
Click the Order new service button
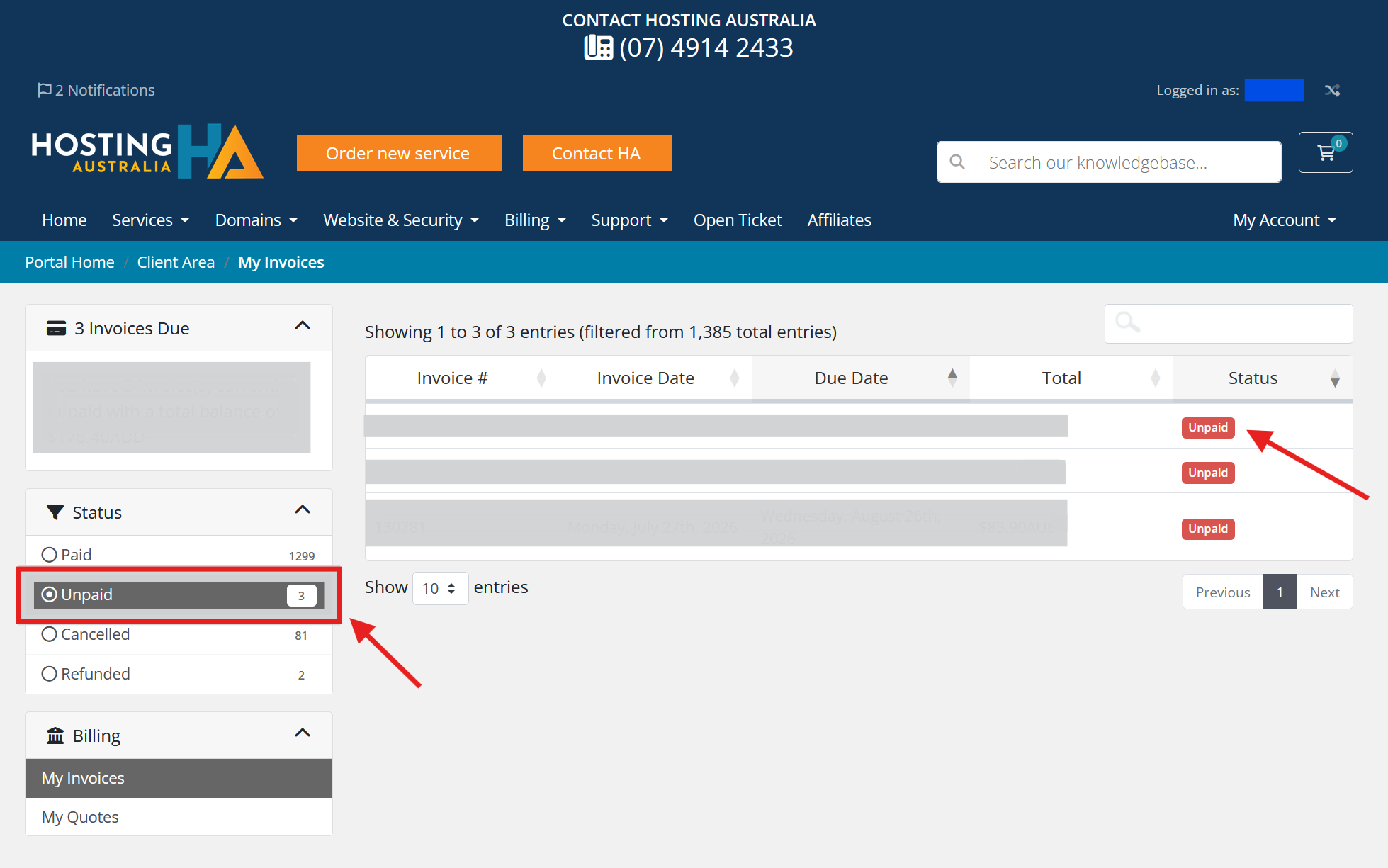[x=399, y=153]
